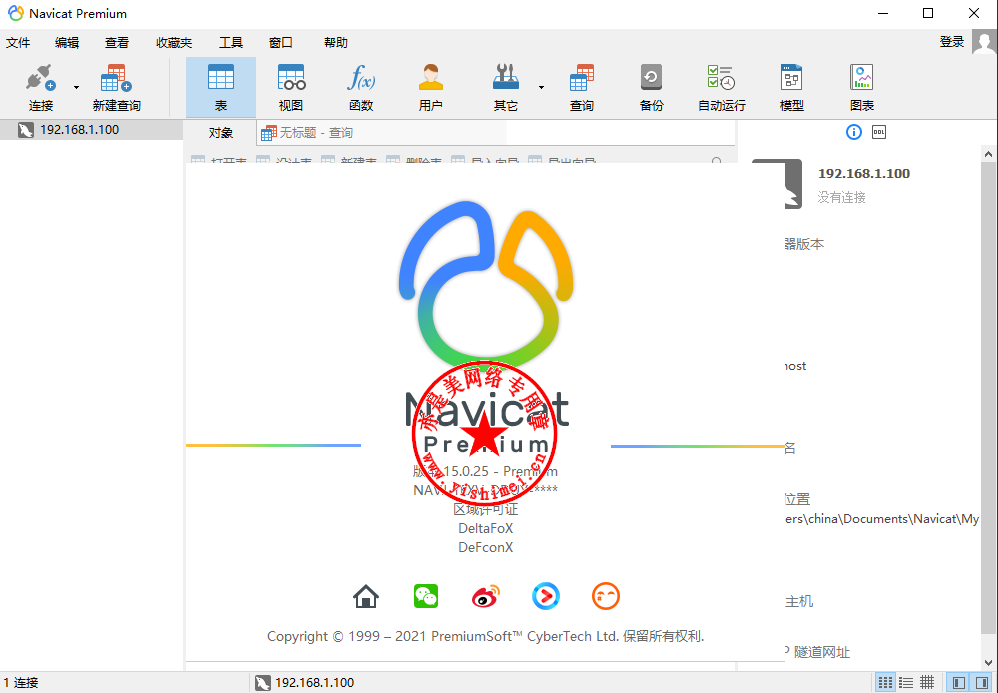The width and height of the screenshot is (998, 693).
Task: Click the DeFconX text in About screen
Action: tap(486, 547)
